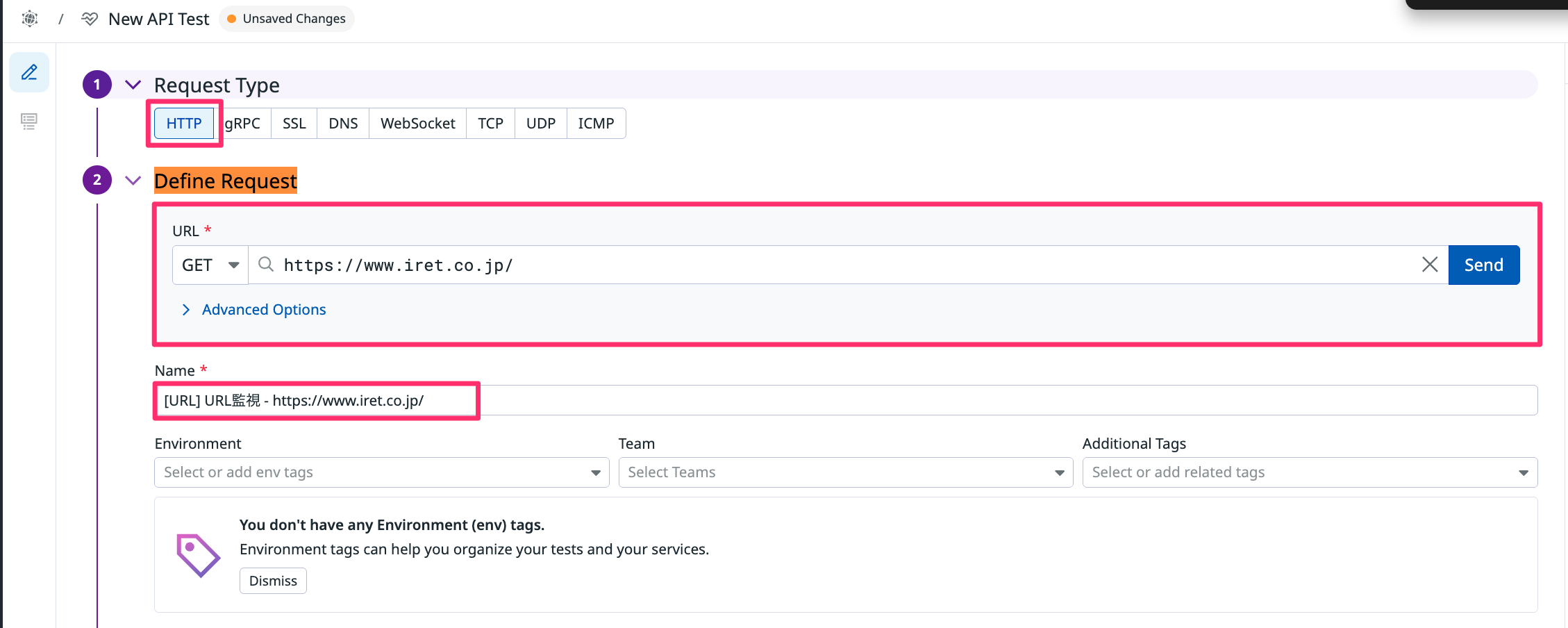Select the HTTP request type
The image size is (1568, 628).
(184, 124)
